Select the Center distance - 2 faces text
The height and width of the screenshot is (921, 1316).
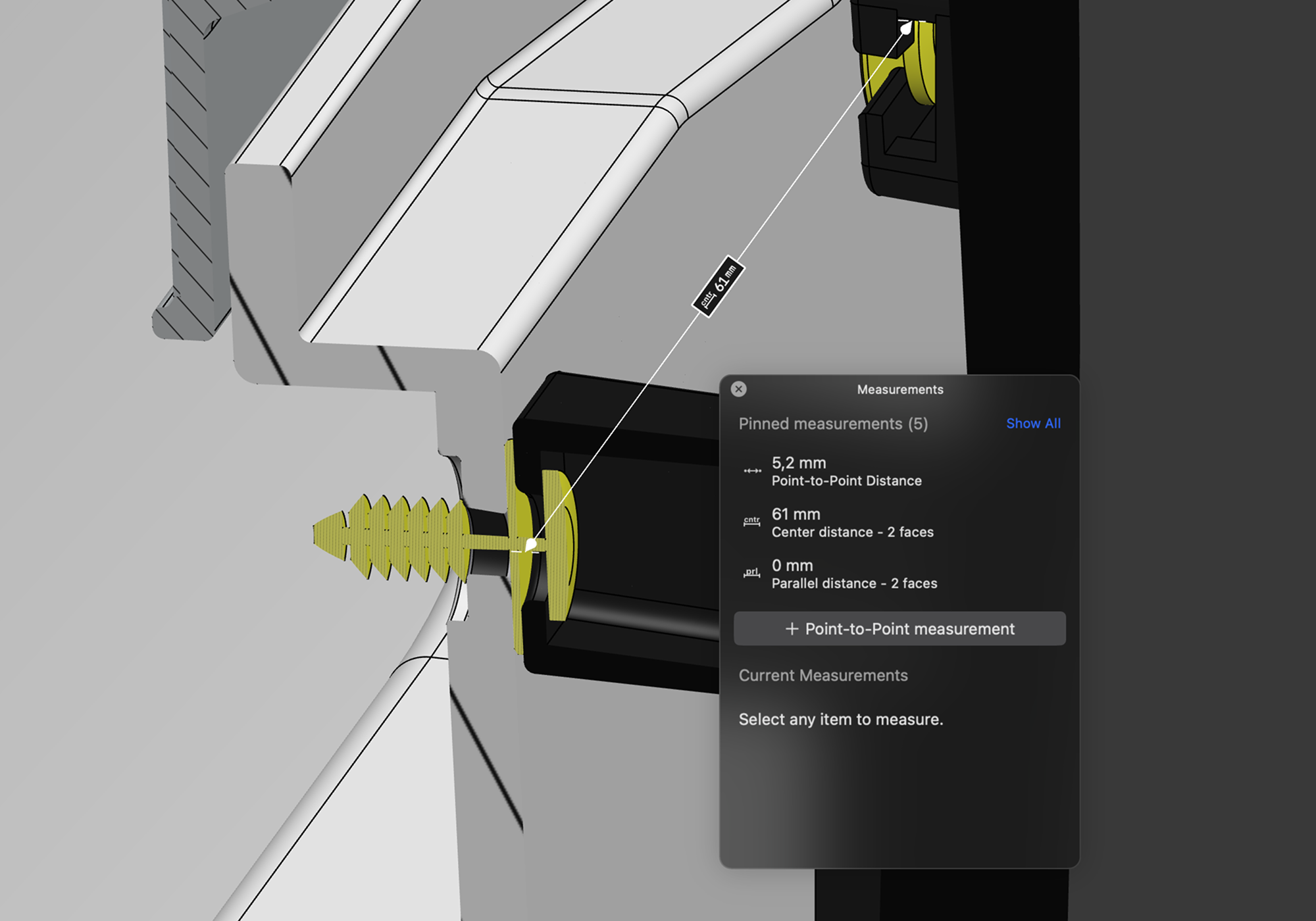852,532
